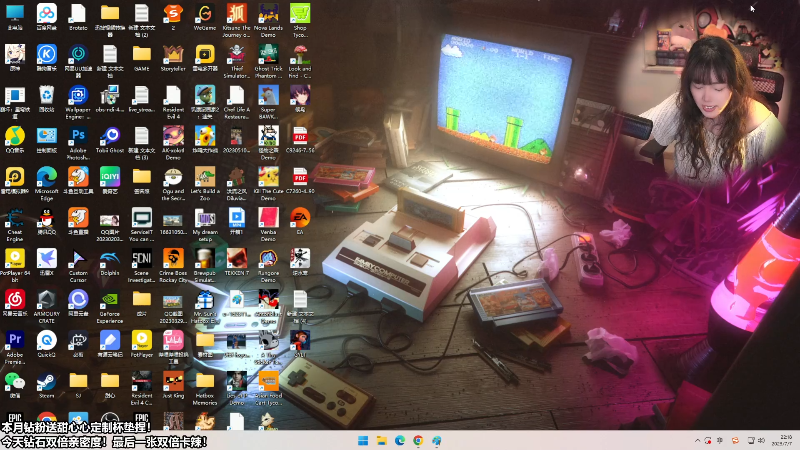Open C9246-7.56 PDF file
Viewport: 800px width, 450px height.
[x=299, y=139]
